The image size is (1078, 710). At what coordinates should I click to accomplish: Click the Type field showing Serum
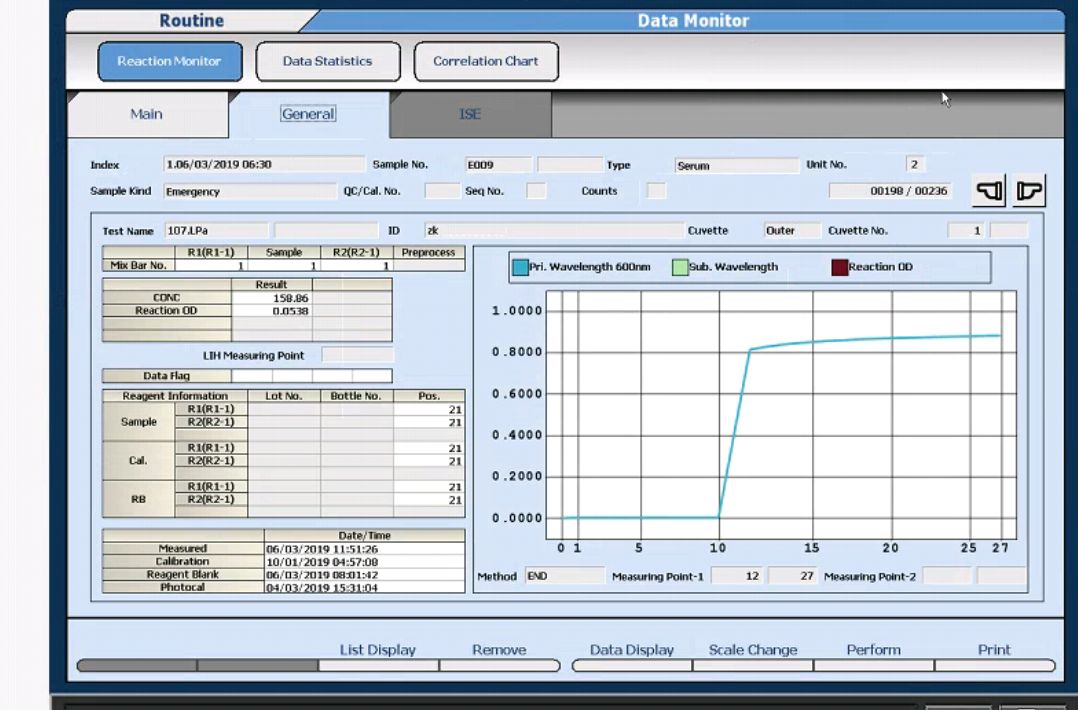(736, 166)
